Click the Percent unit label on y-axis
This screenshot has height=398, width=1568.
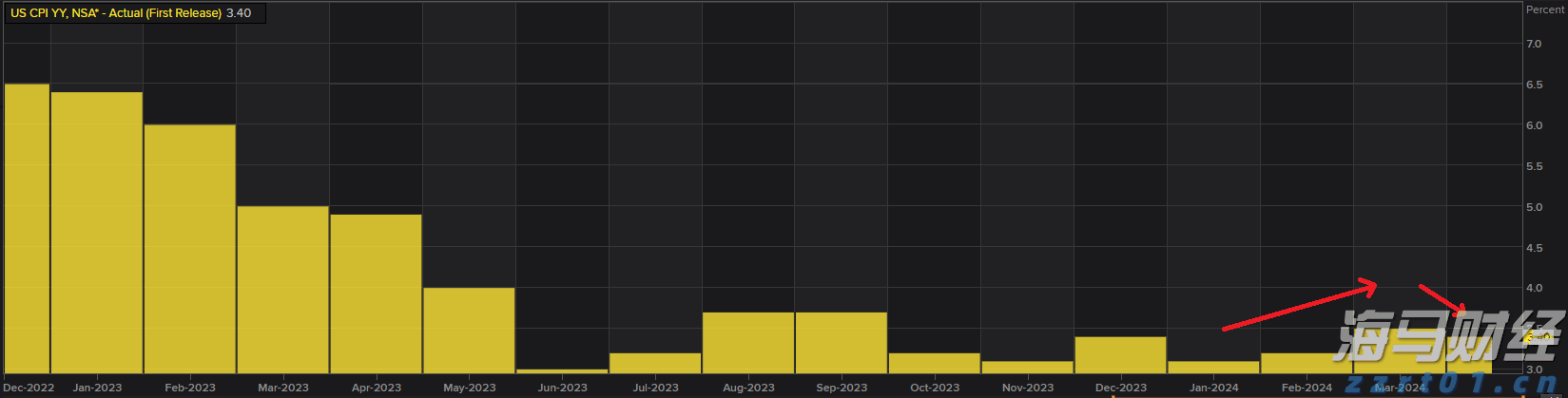click(x=1544, y=9)
